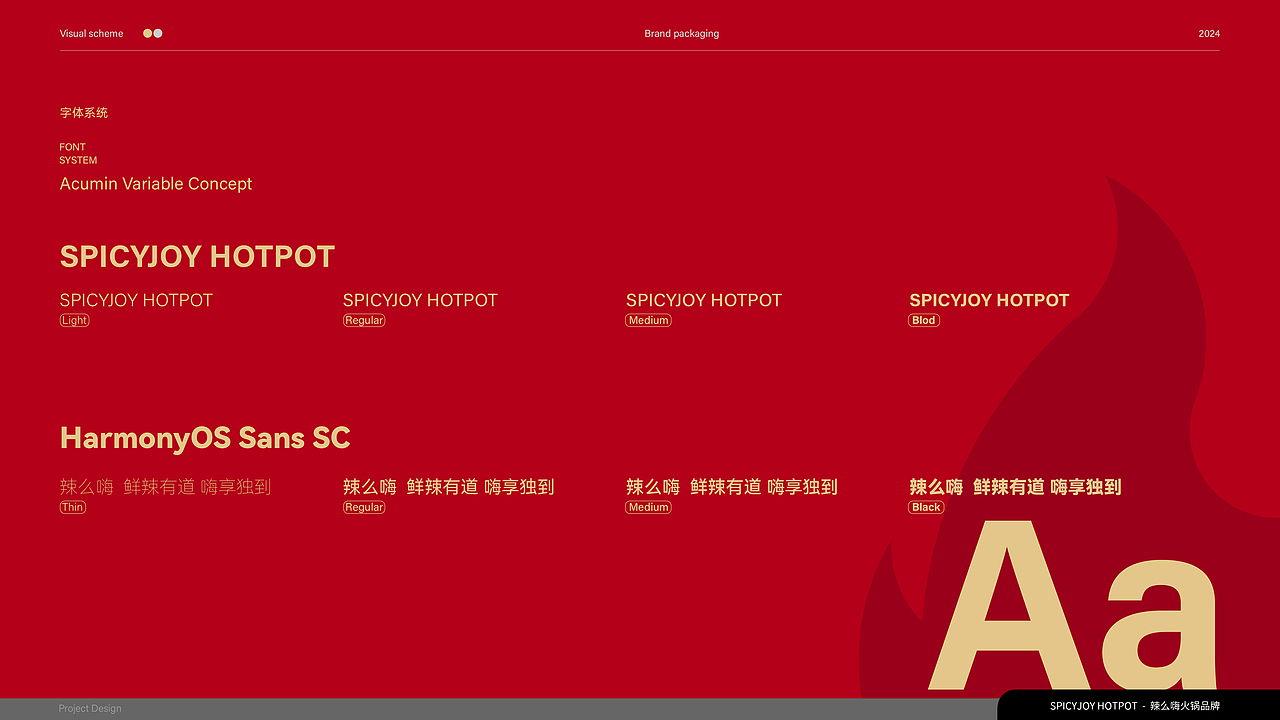Click Chinese slogan above HarmonyOS Regular tag
1280x720 pixels.
pyautogui.click(x=448, y=487)
